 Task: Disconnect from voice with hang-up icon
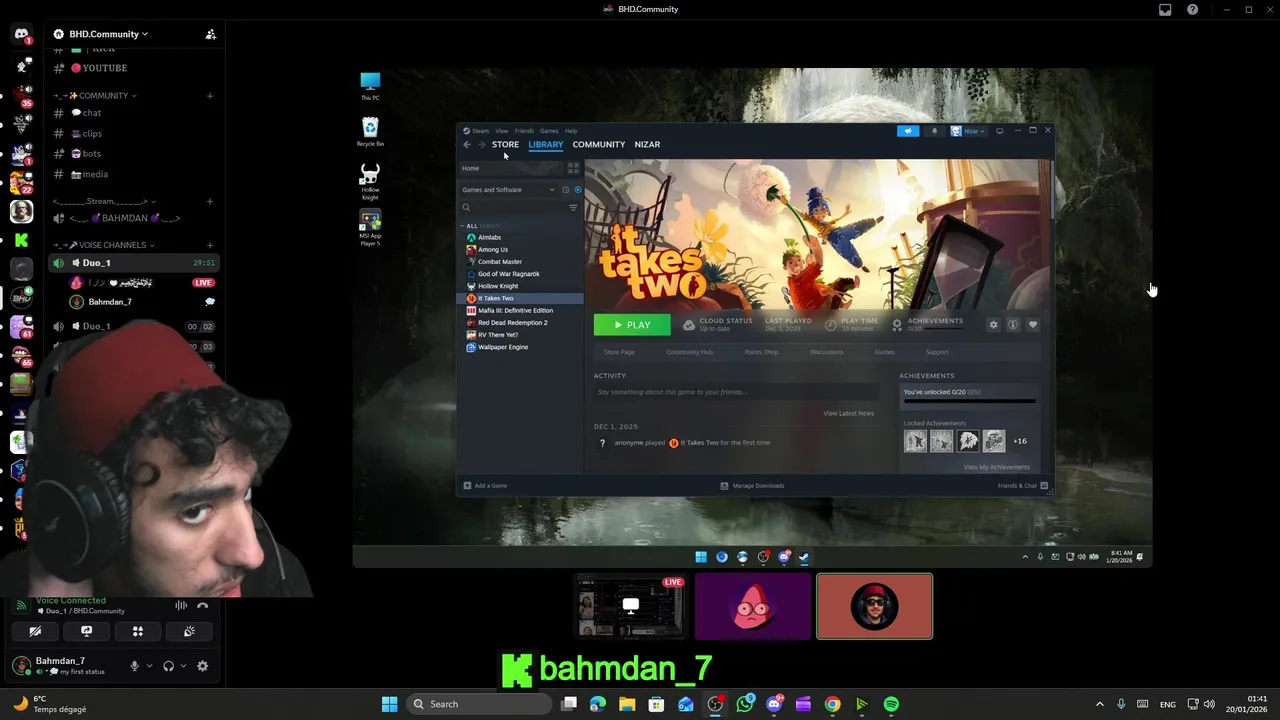pyautogui.click(x=203, y=605)
